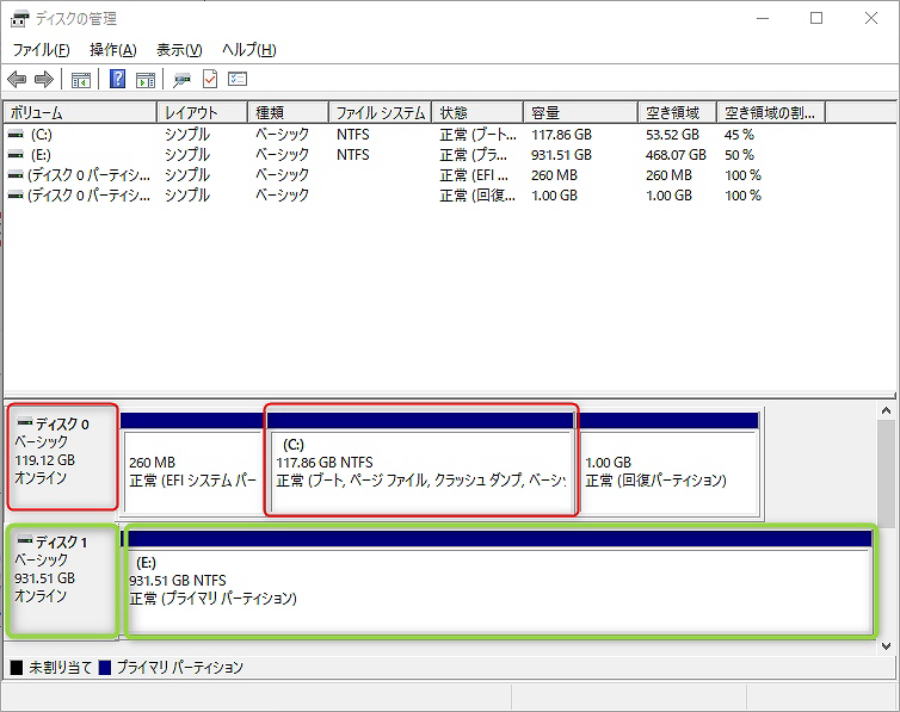Sort by ボリューム column header
Screen dimensions: 900x712
[80, 113]
